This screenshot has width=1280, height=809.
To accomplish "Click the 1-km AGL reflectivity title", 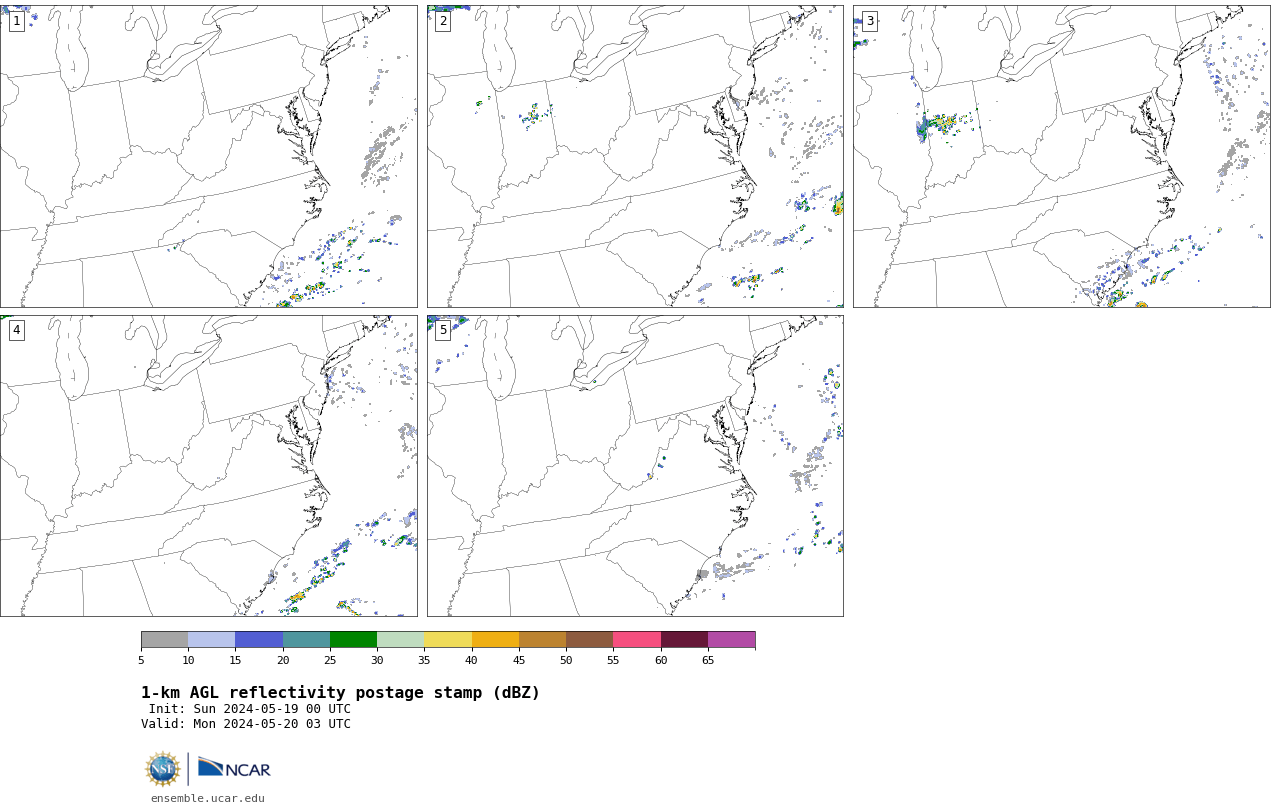I will coord(340,693).
